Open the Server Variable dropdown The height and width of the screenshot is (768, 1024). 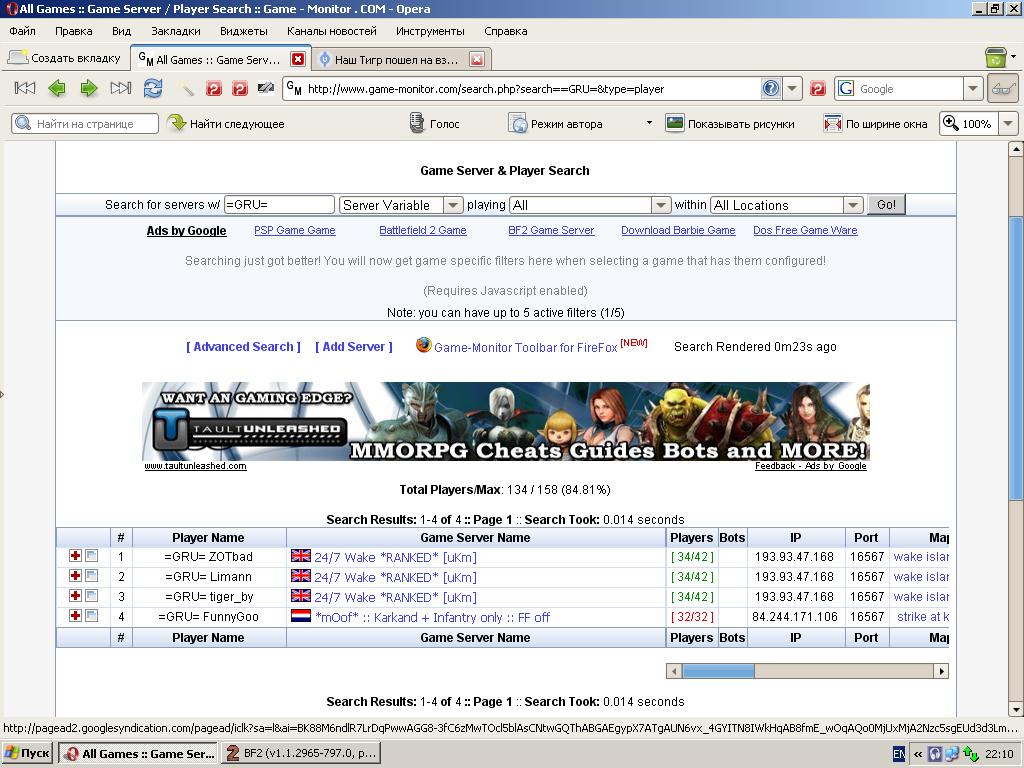tap(453, 205)
